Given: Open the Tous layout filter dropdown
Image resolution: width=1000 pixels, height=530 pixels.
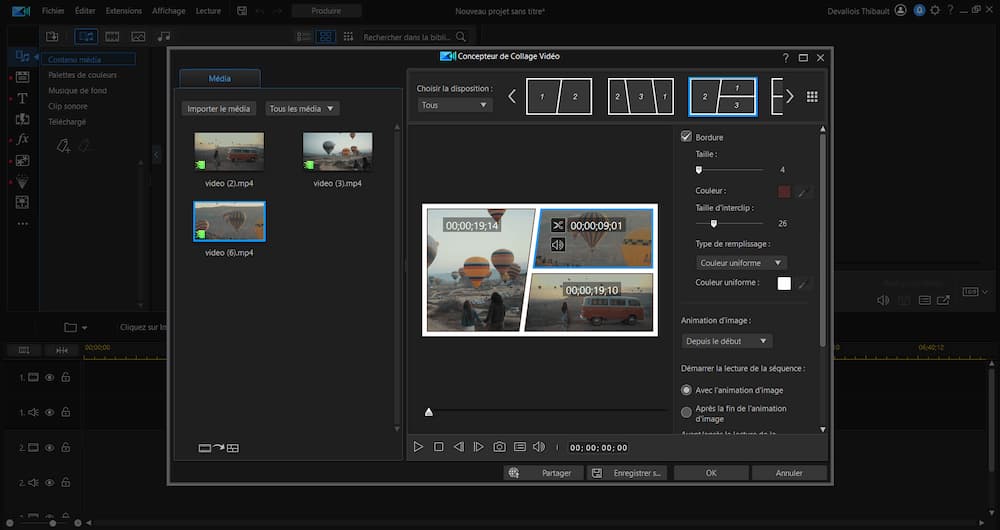Looking at the screenshot, I should point(455,105).
